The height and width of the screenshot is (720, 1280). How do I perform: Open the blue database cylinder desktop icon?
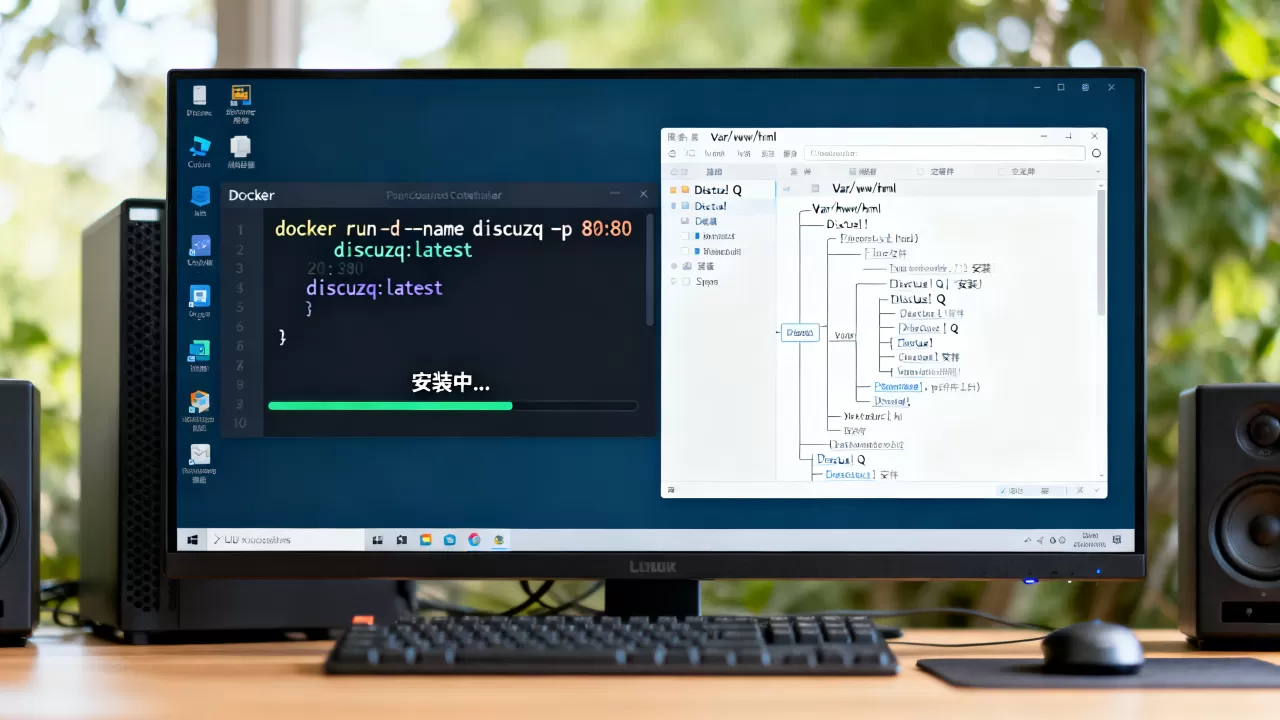click(200, 196)
